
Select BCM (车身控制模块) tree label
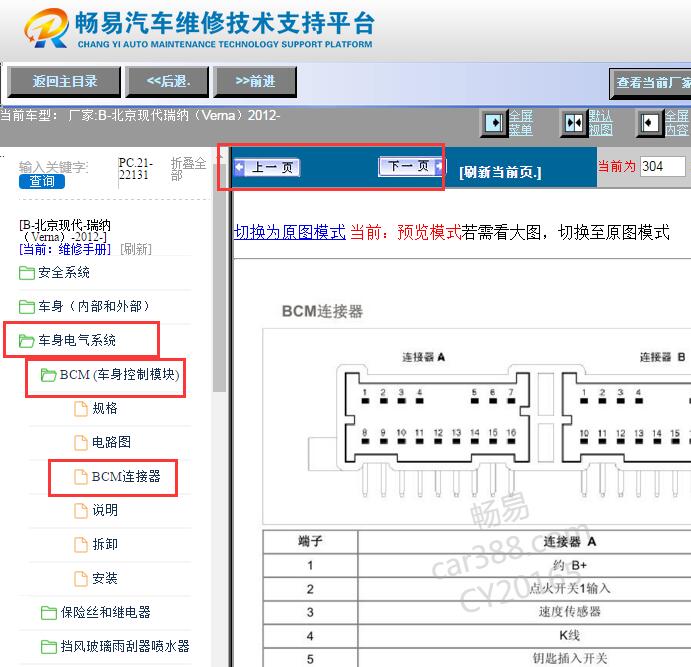point(119,375)
